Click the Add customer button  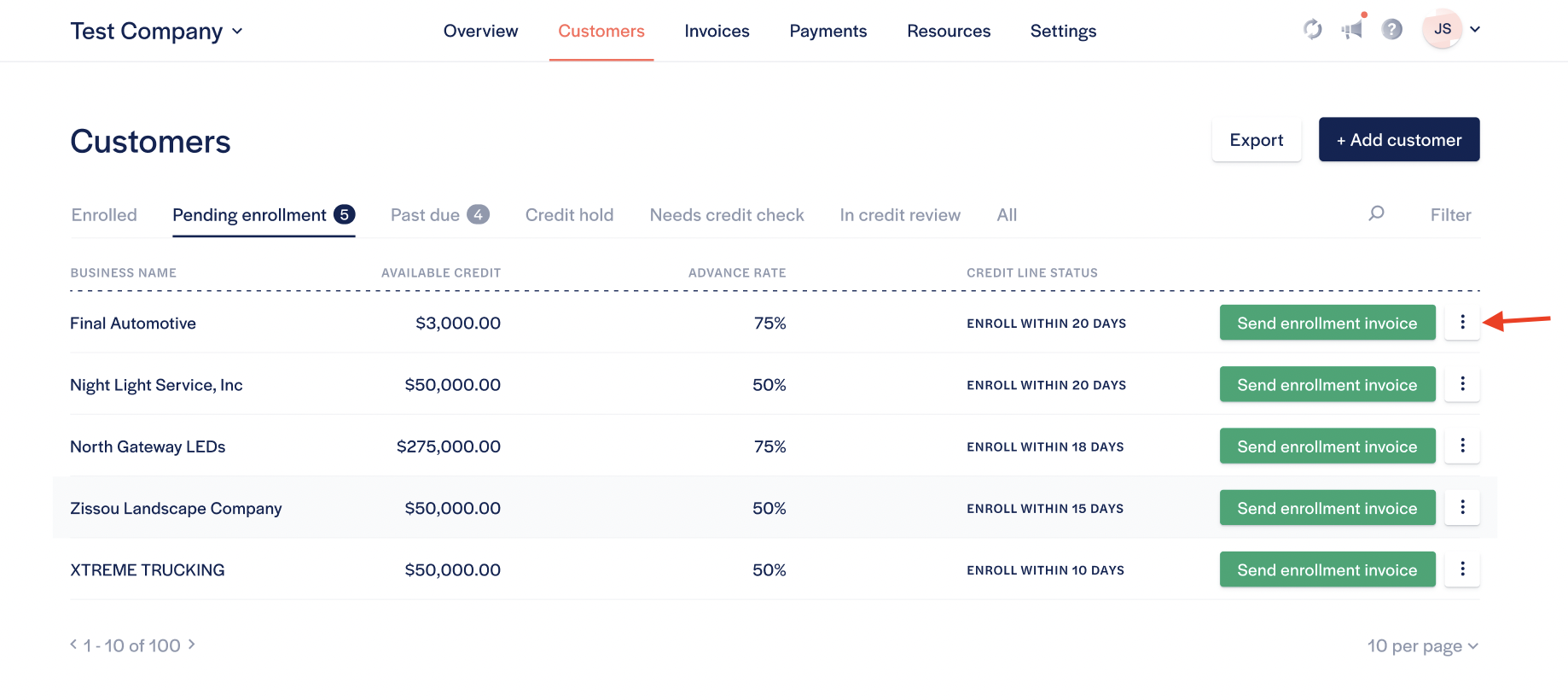[1398, 140]
